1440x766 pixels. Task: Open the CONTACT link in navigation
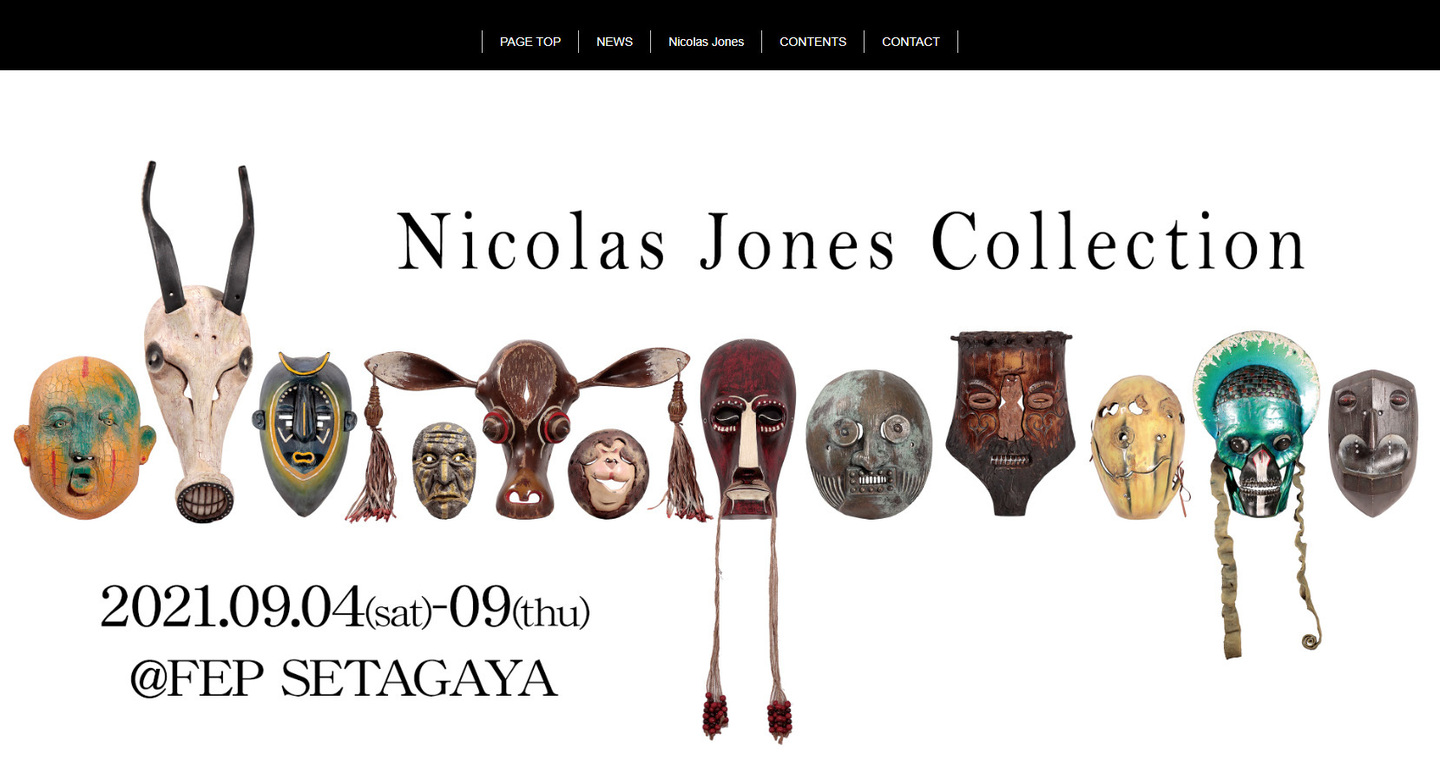point(910,41)
